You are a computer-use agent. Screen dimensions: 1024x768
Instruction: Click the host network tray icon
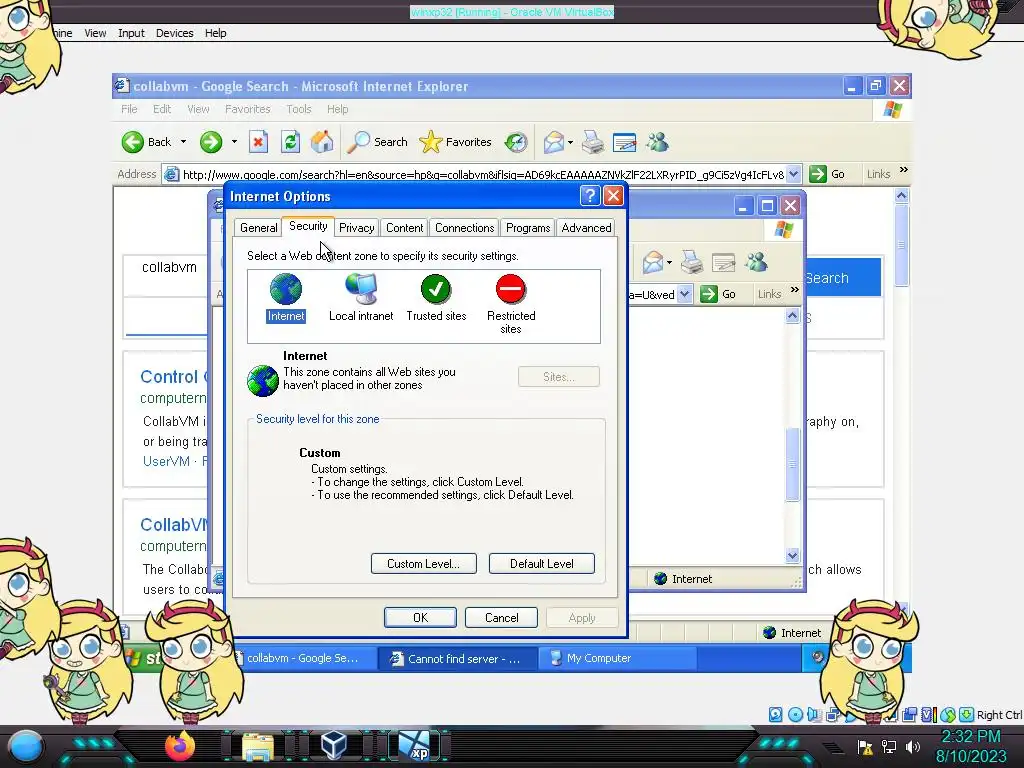(x=889, y=746)
